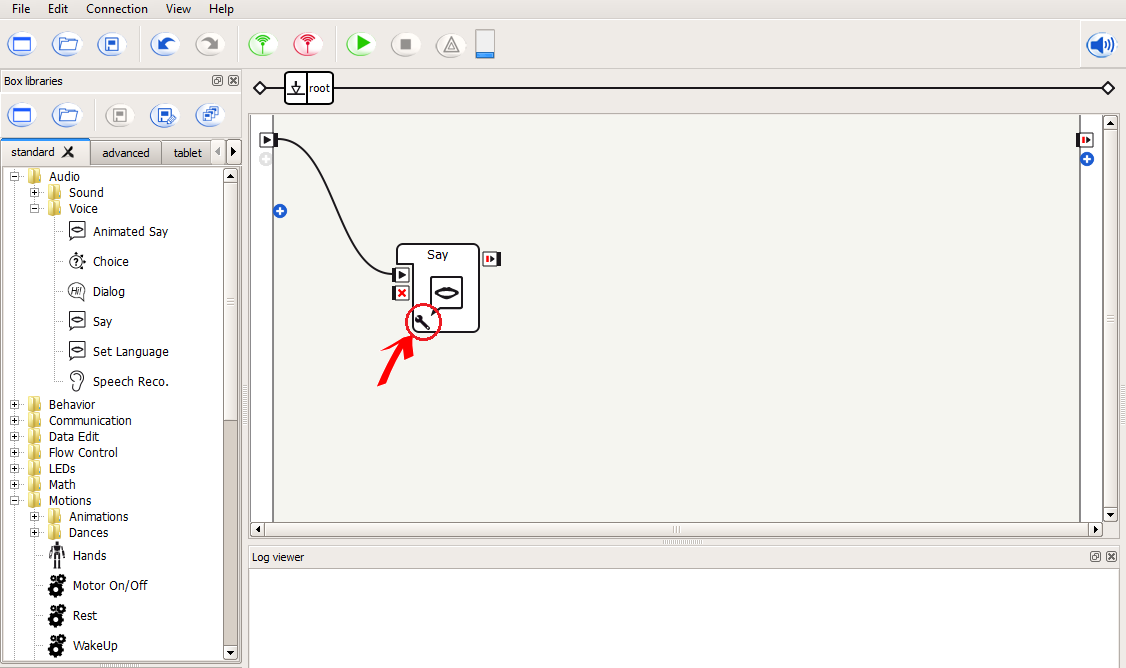Select the Speech Reco. box
Screen dimensions: 1126x668
click(130, 382)
